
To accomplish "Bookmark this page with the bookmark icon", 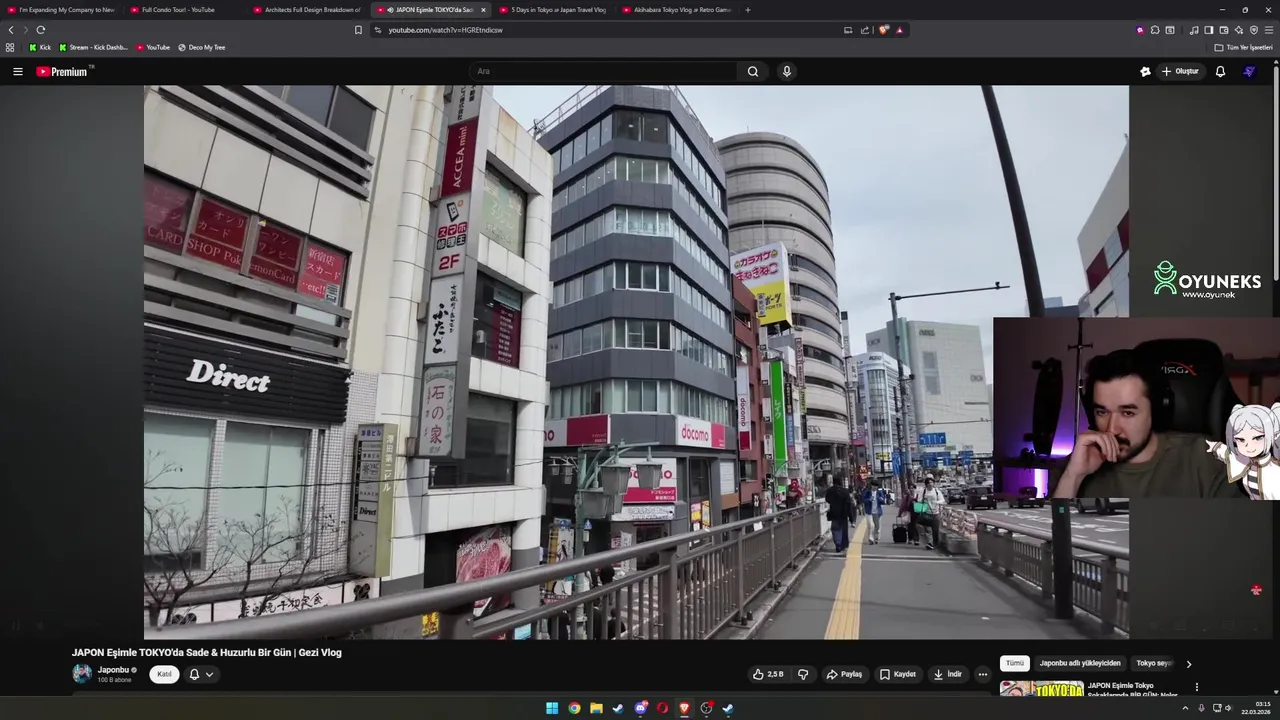I will (x=358, y=30).
